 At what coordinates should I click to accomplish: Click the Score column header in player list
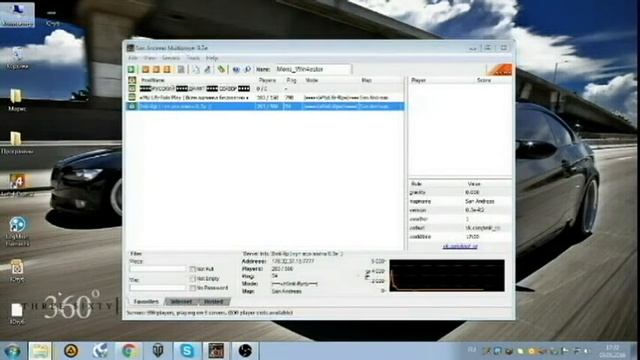(493, 80)
